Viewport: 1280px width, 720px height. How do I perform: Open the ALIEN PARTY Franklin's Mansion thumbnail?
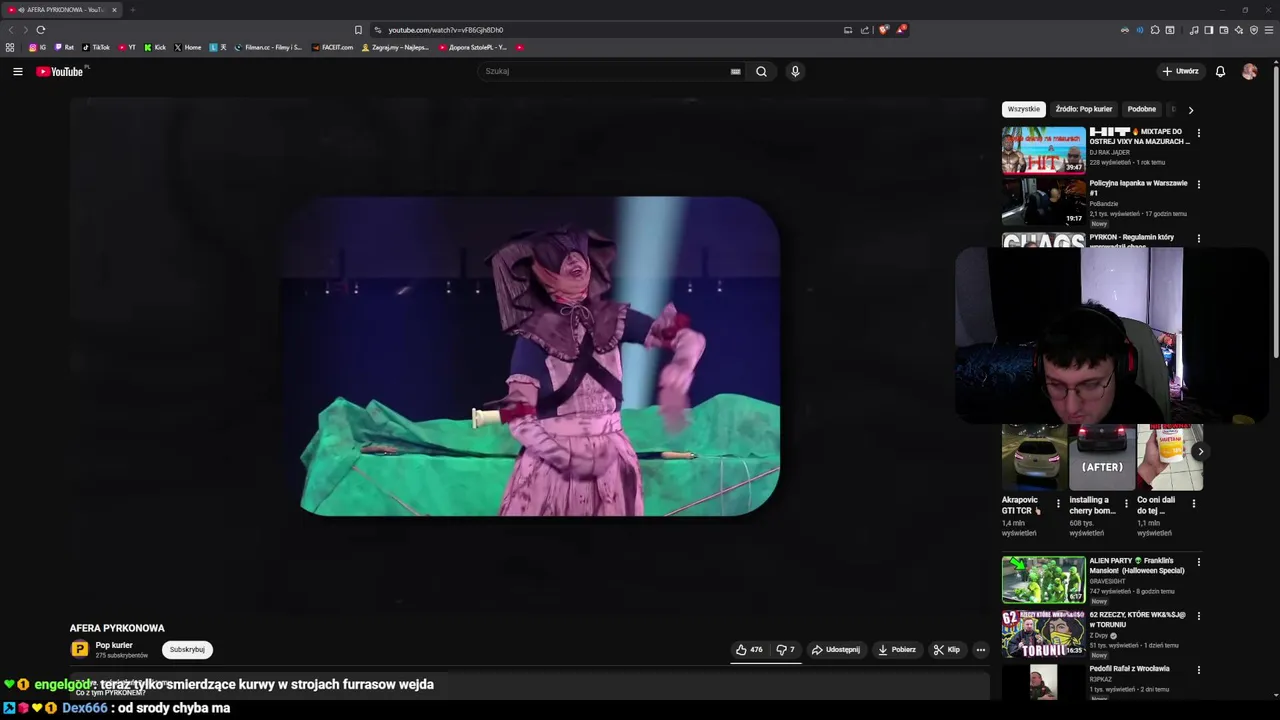click(1043, 579)
